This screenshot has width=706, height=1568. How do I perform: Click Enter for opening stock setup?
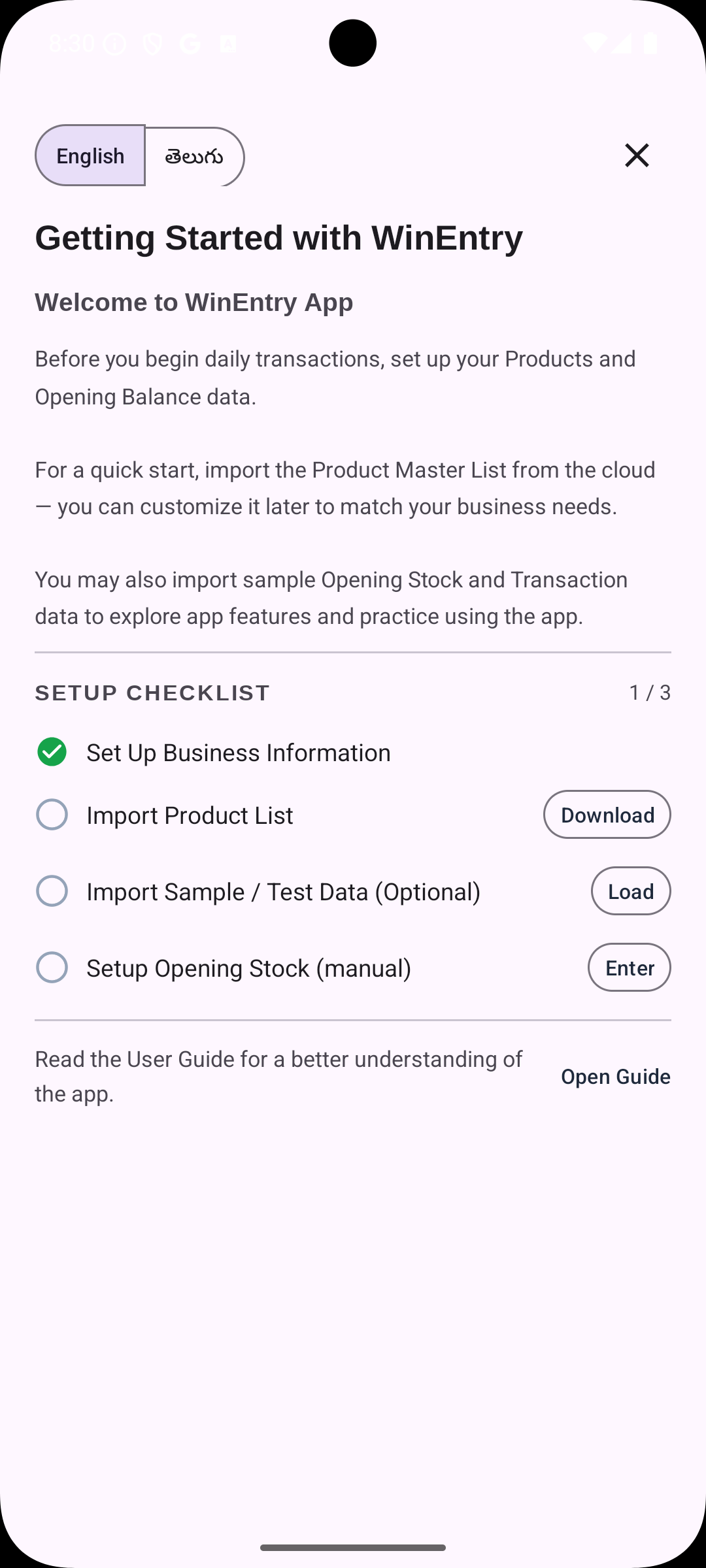(630, 968)
